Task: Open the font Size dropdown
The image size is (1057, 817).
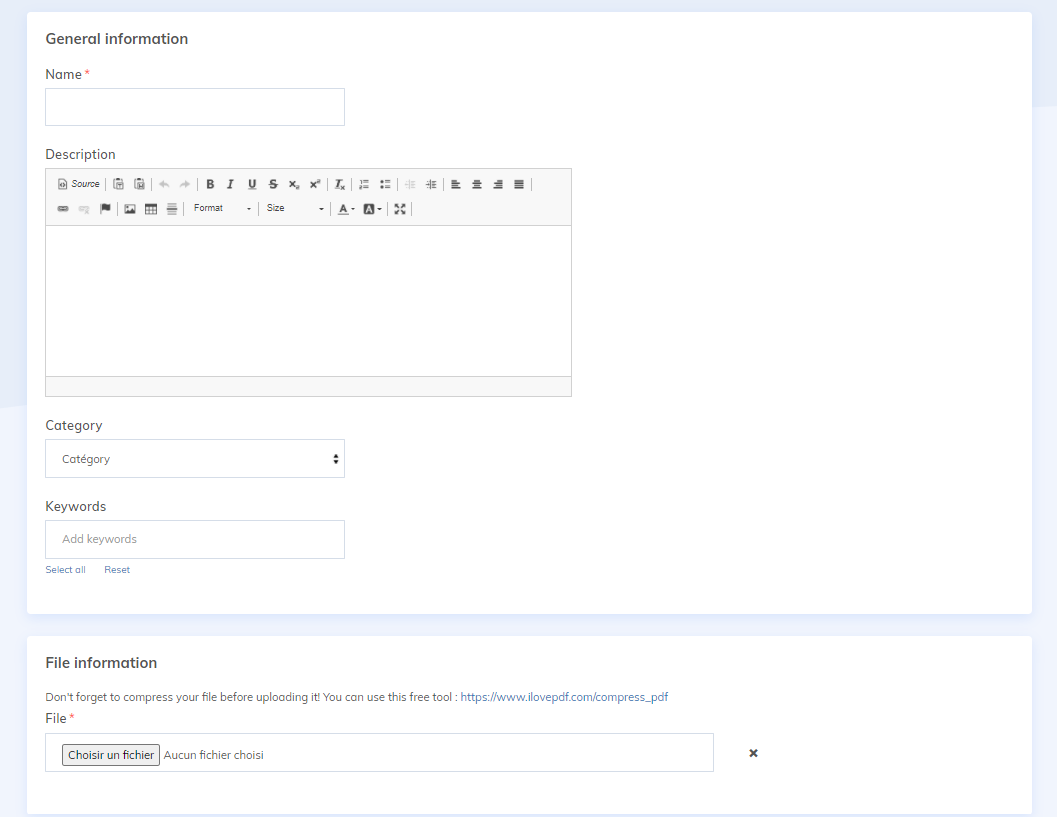Action: [295, 209]
